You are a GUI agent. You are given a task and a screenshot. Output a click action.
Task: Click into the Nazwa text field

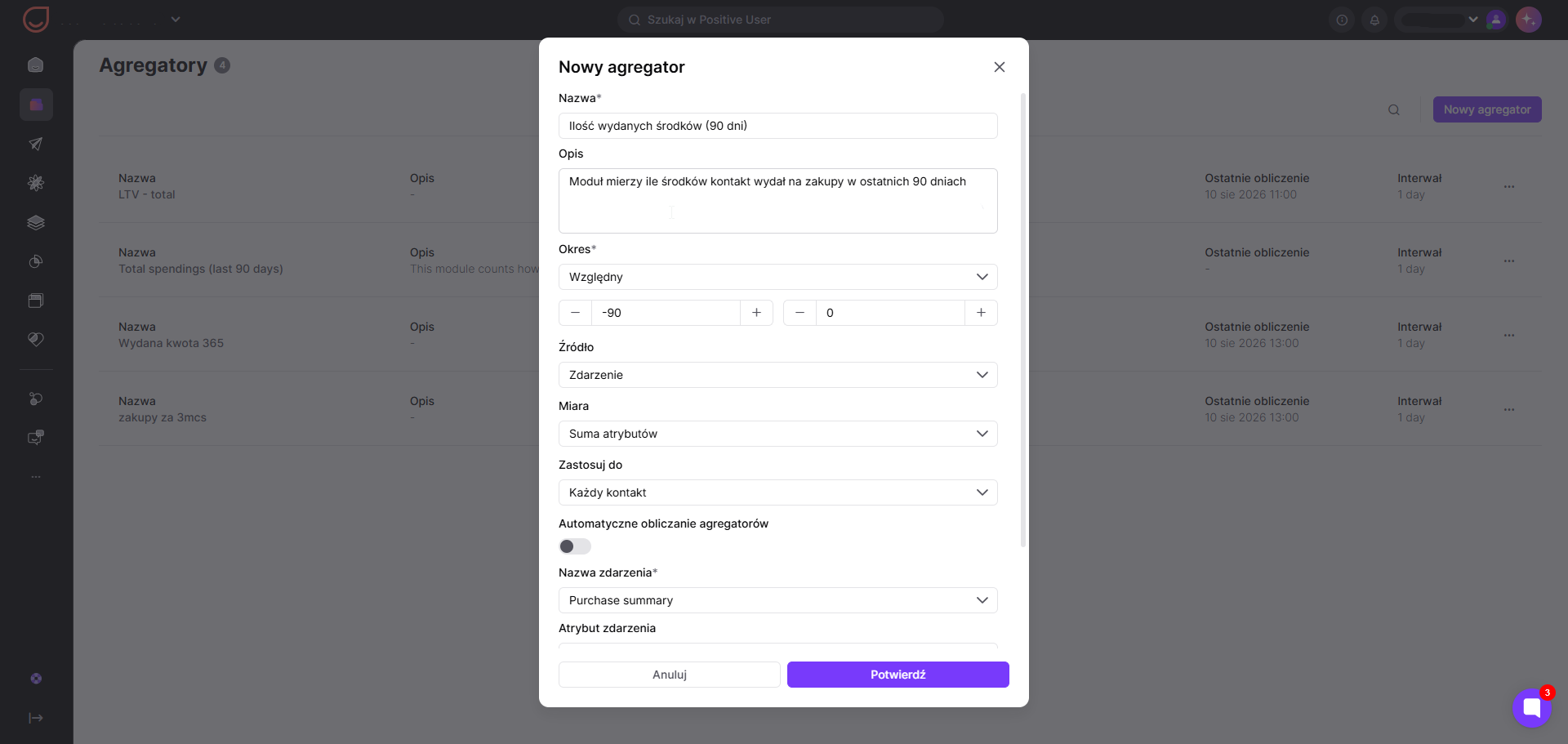778,126
